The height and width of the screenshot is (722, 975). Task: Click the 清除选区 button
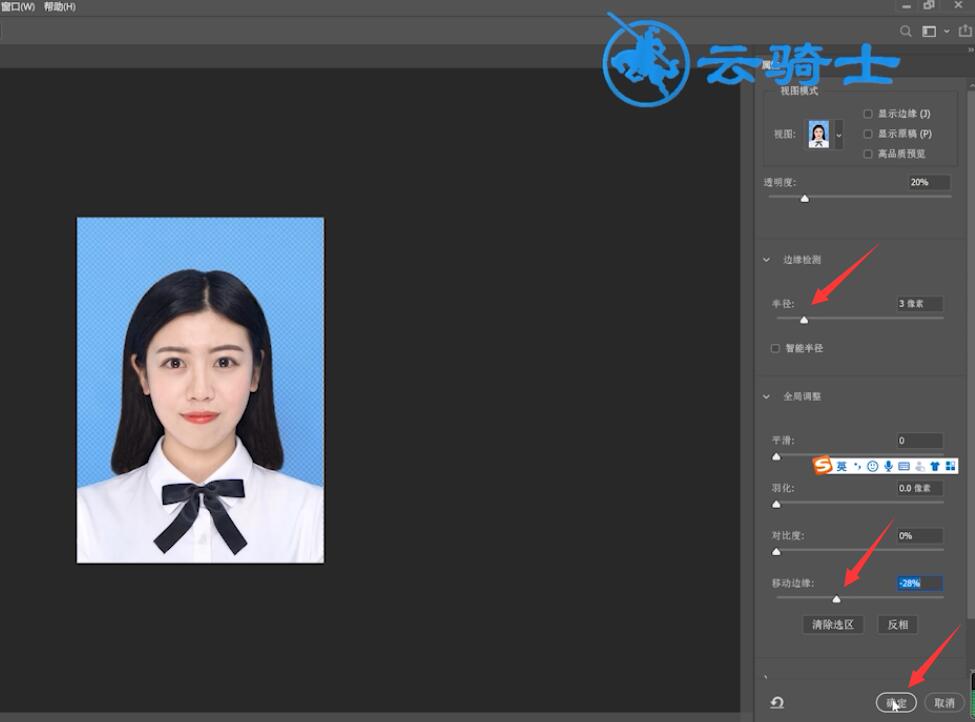pyautogui.click(x=833, y=624)
